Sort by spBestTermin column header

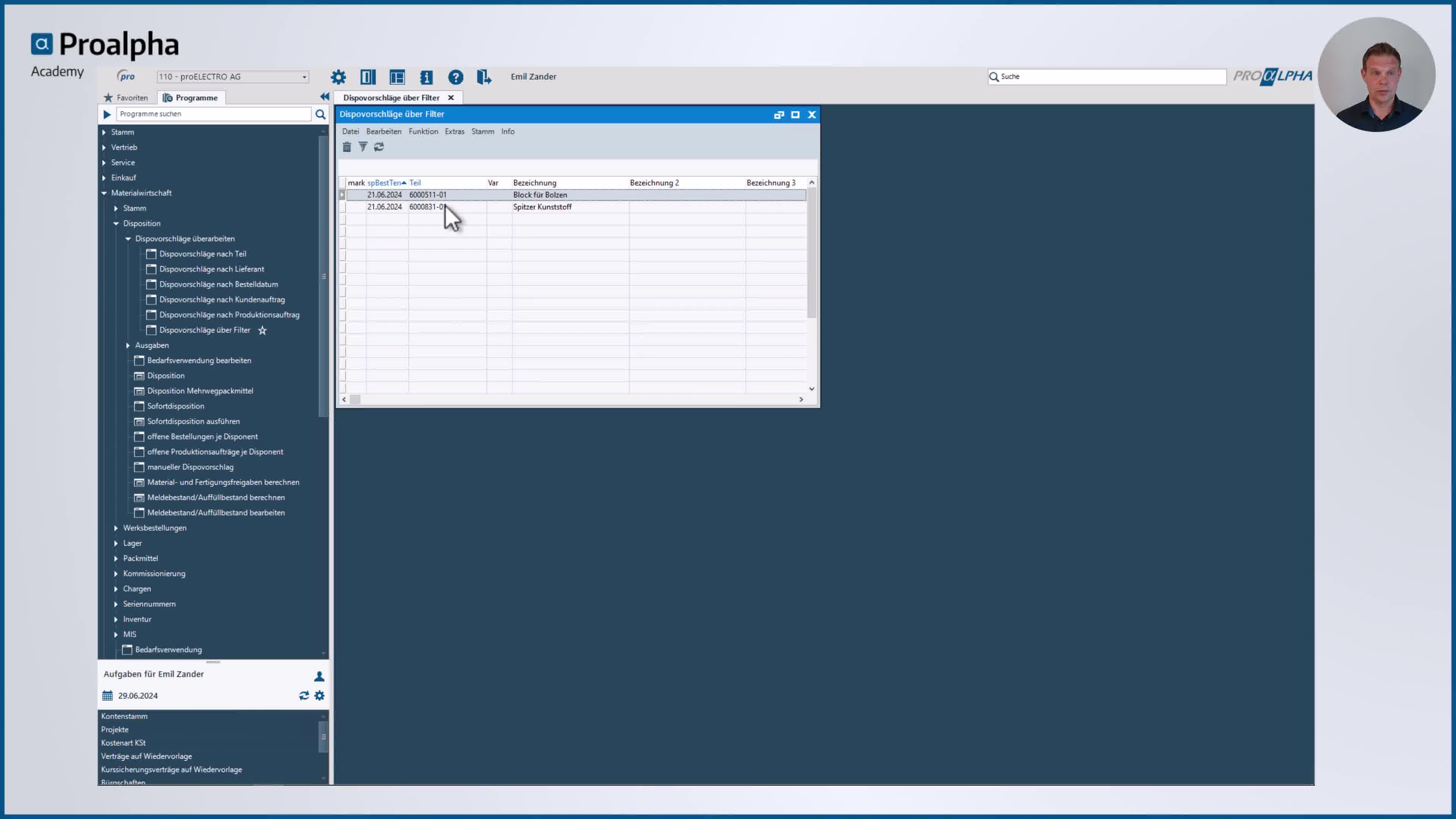coord(387,182)
